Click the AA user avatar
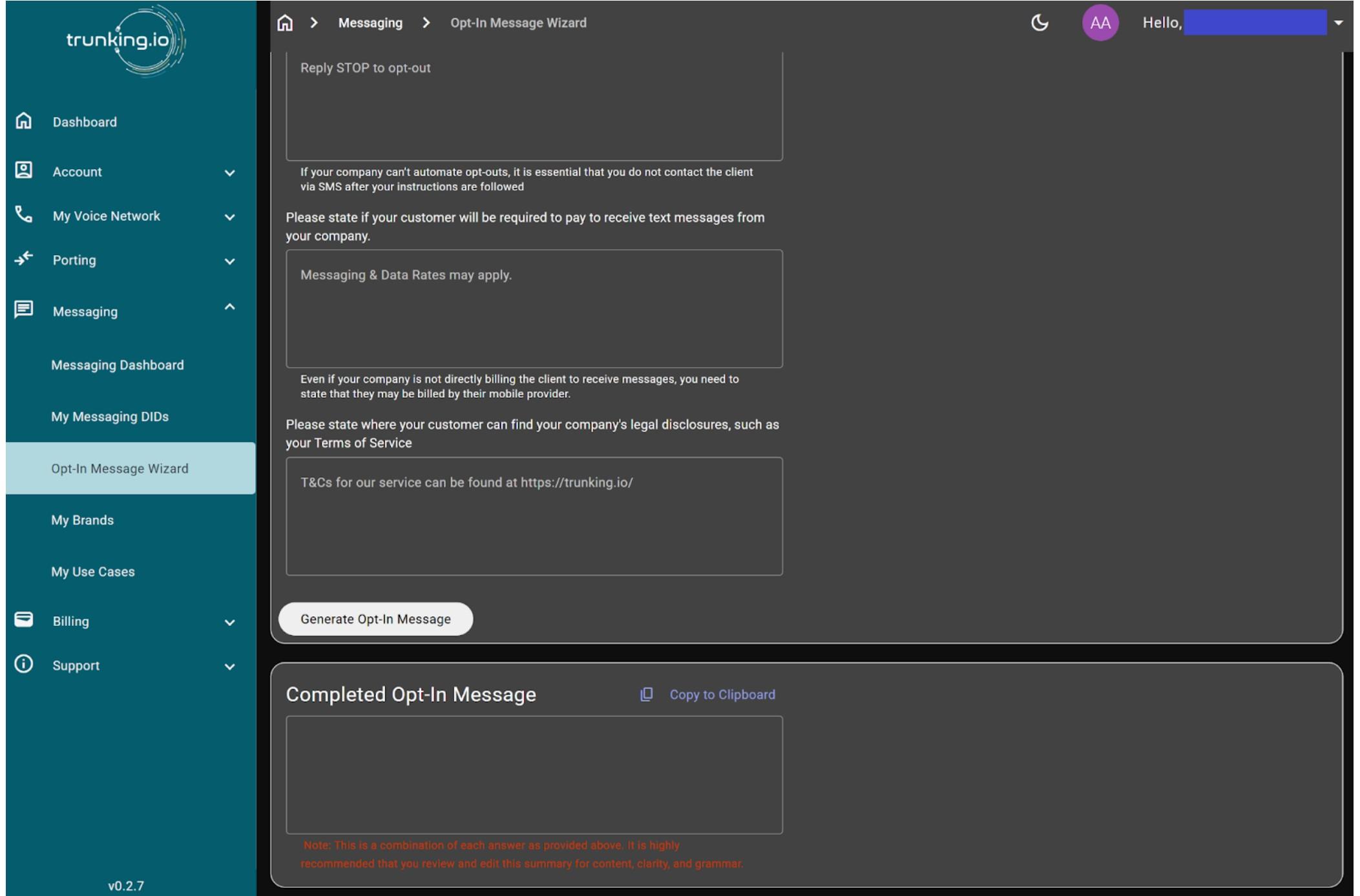Image resolution: width=1360 pixels, height=896 pixels. coord(1100,23)
